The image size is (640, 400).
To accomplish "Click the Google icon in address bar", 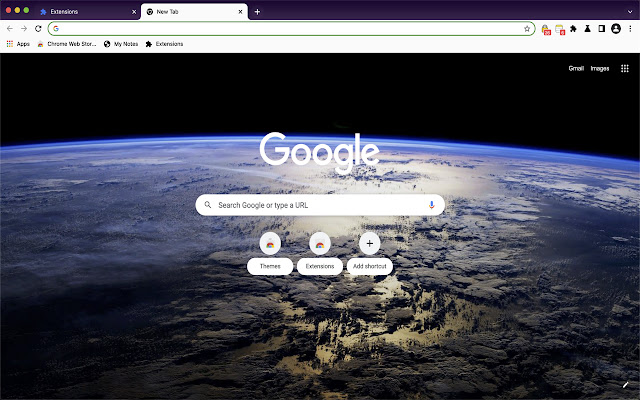I will 56,29.
